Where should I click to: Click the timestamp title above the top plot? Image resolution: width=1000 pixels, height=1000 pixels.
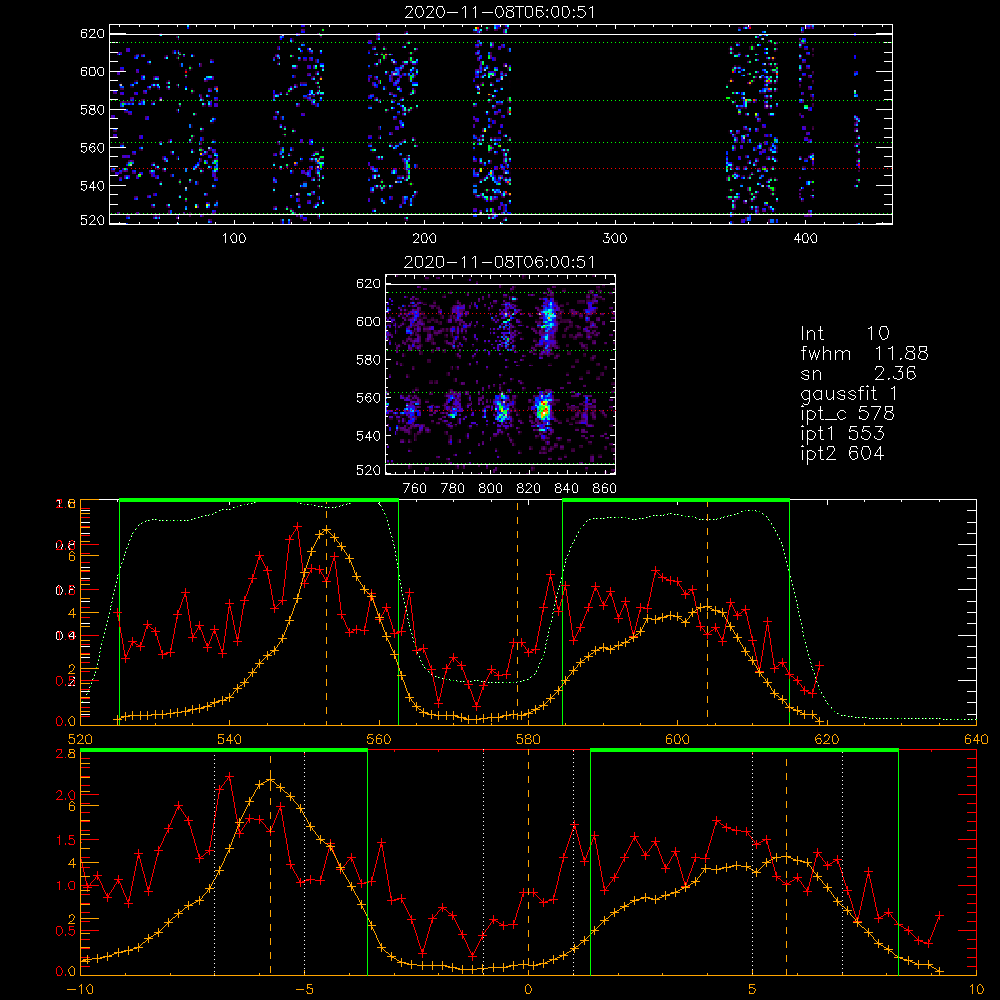tap(500, 12)
